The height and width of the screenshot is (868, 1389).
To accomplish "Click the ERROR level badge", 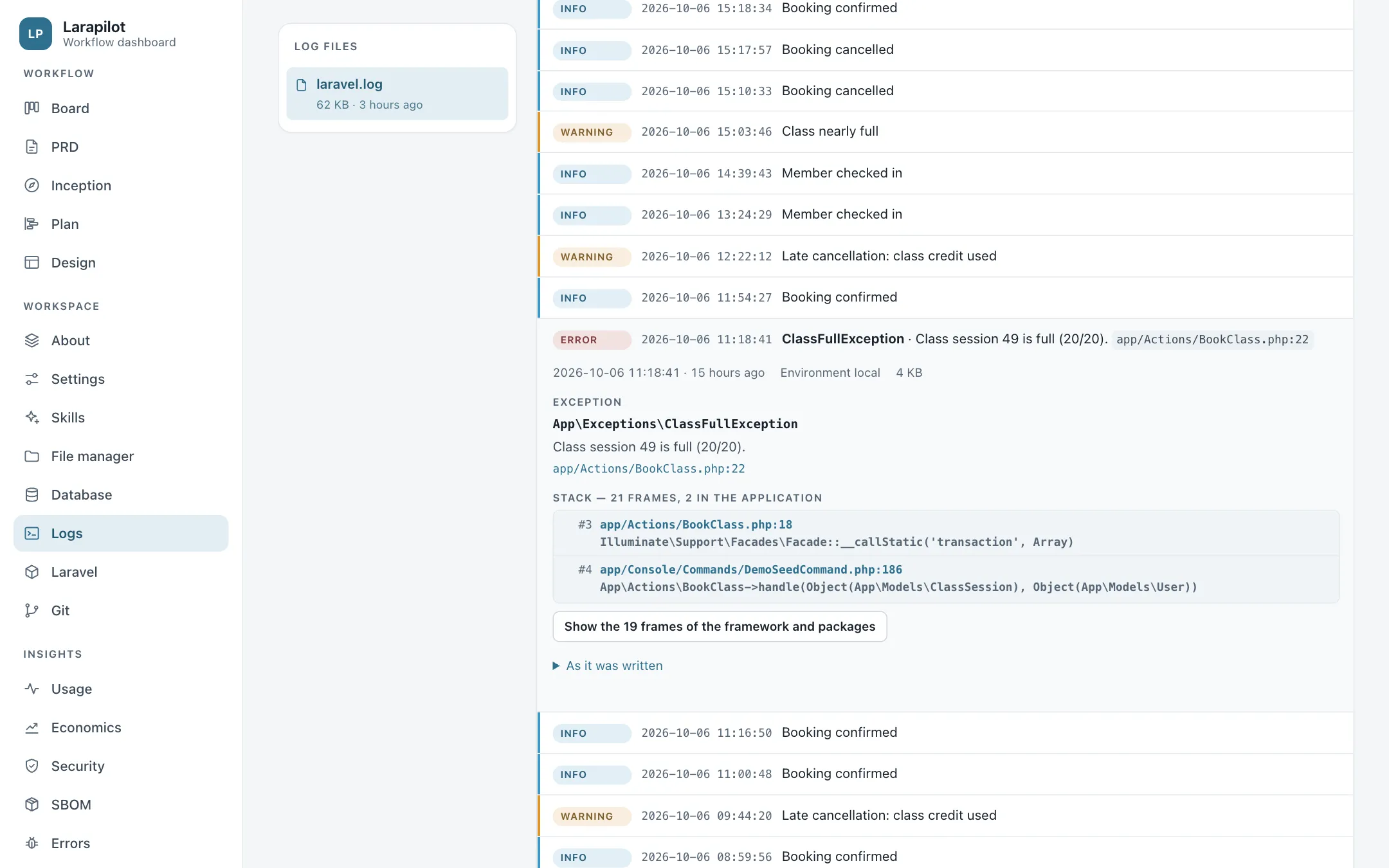I will tap(592, 339).
